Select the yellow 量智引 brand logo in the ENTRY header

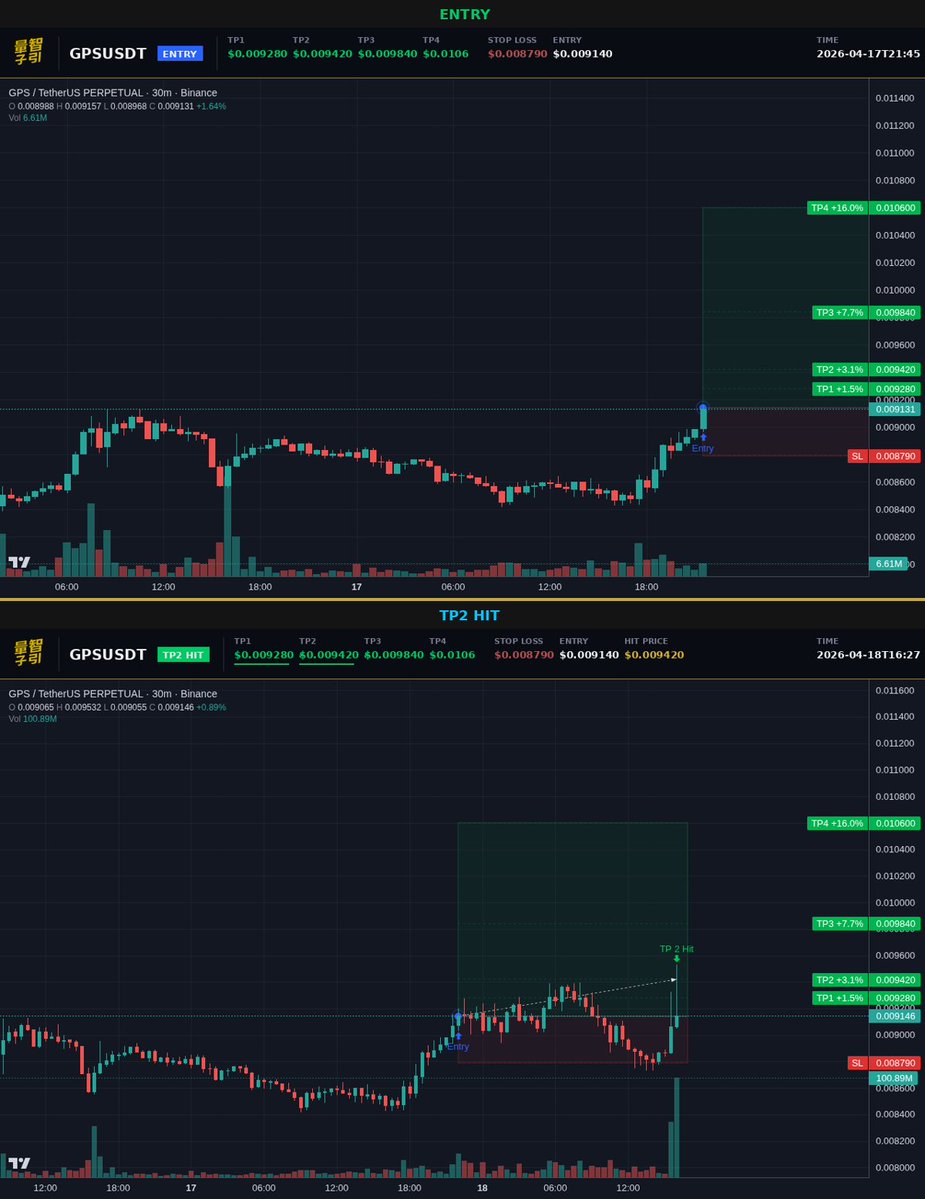click(30, 53)
